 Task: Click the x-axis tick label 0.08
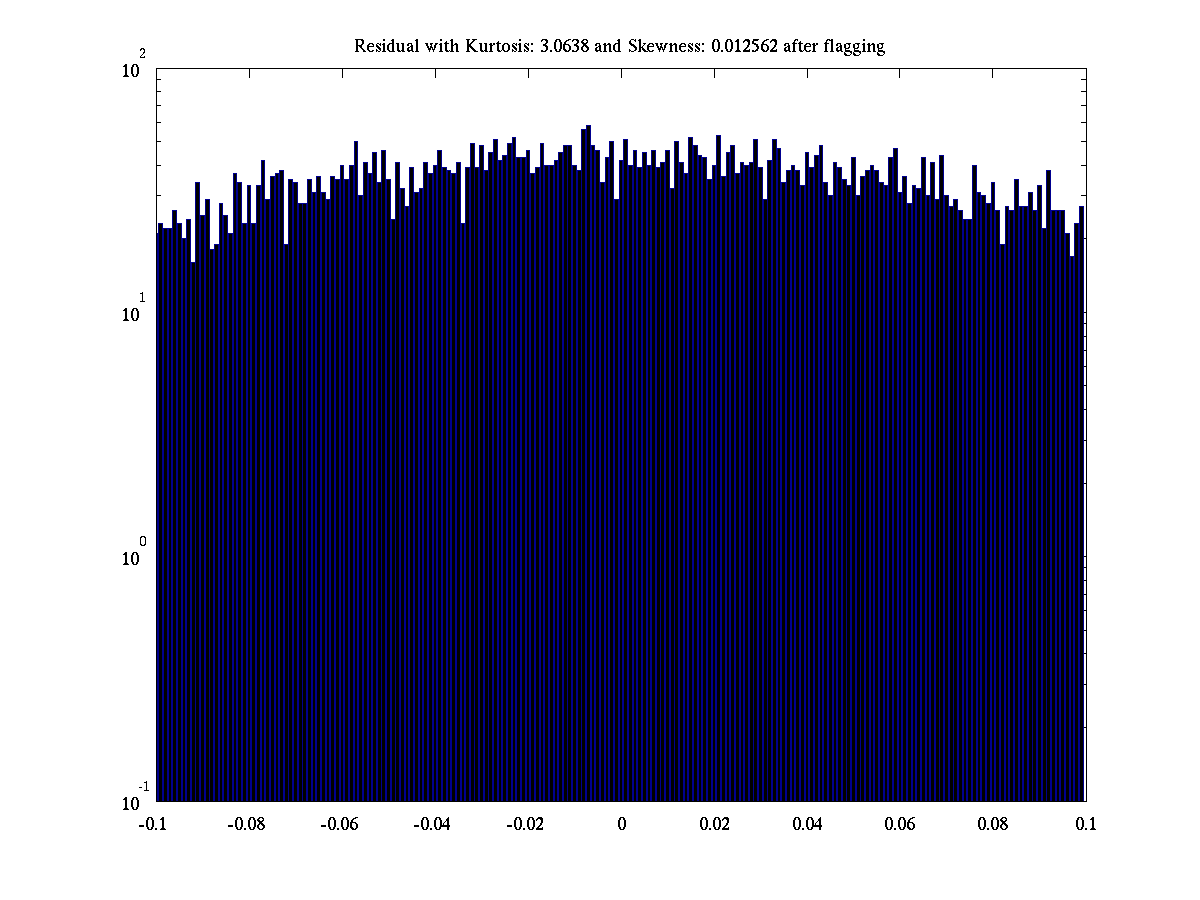coord(994,824)
